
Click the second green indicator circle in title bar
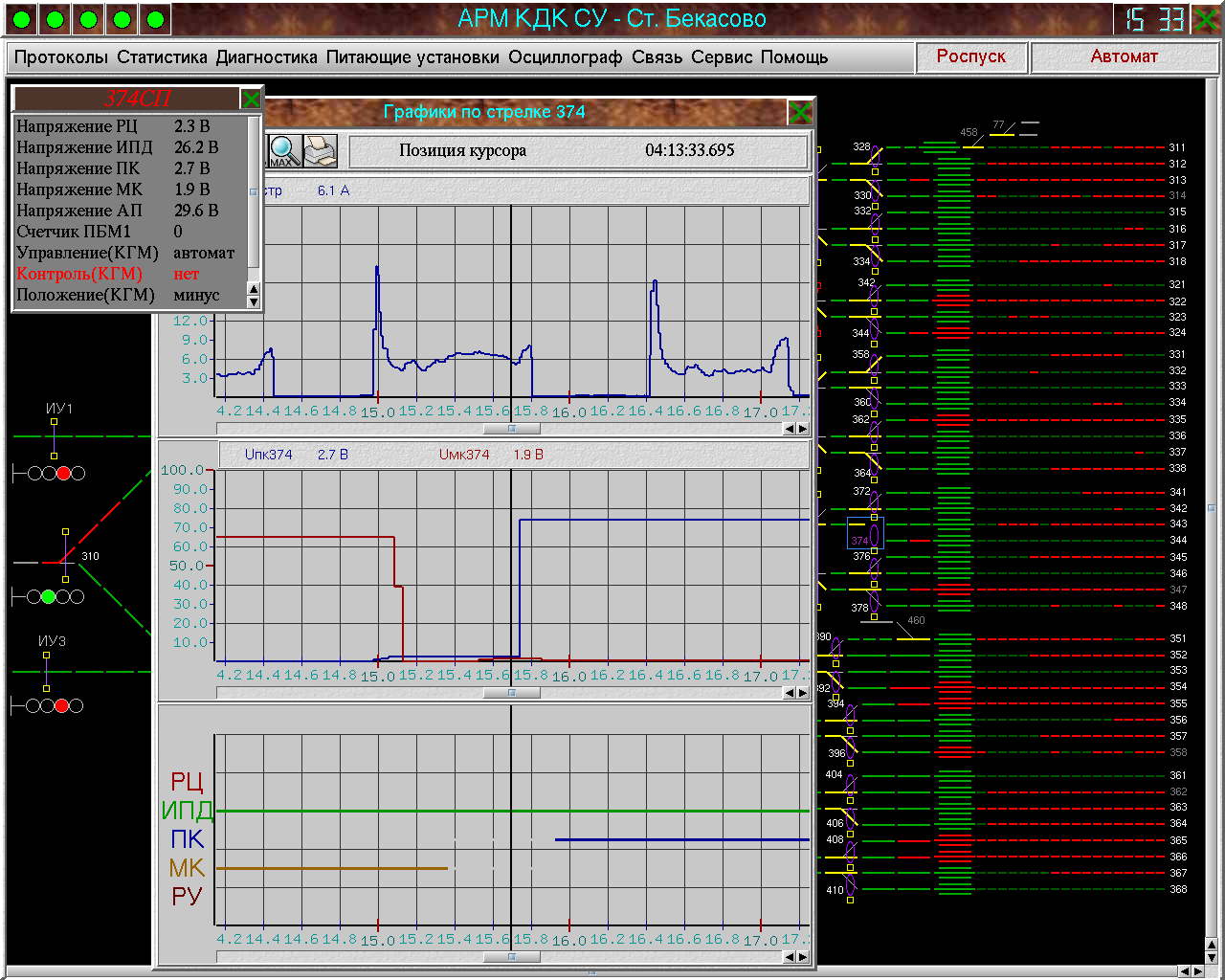[56, 19]
